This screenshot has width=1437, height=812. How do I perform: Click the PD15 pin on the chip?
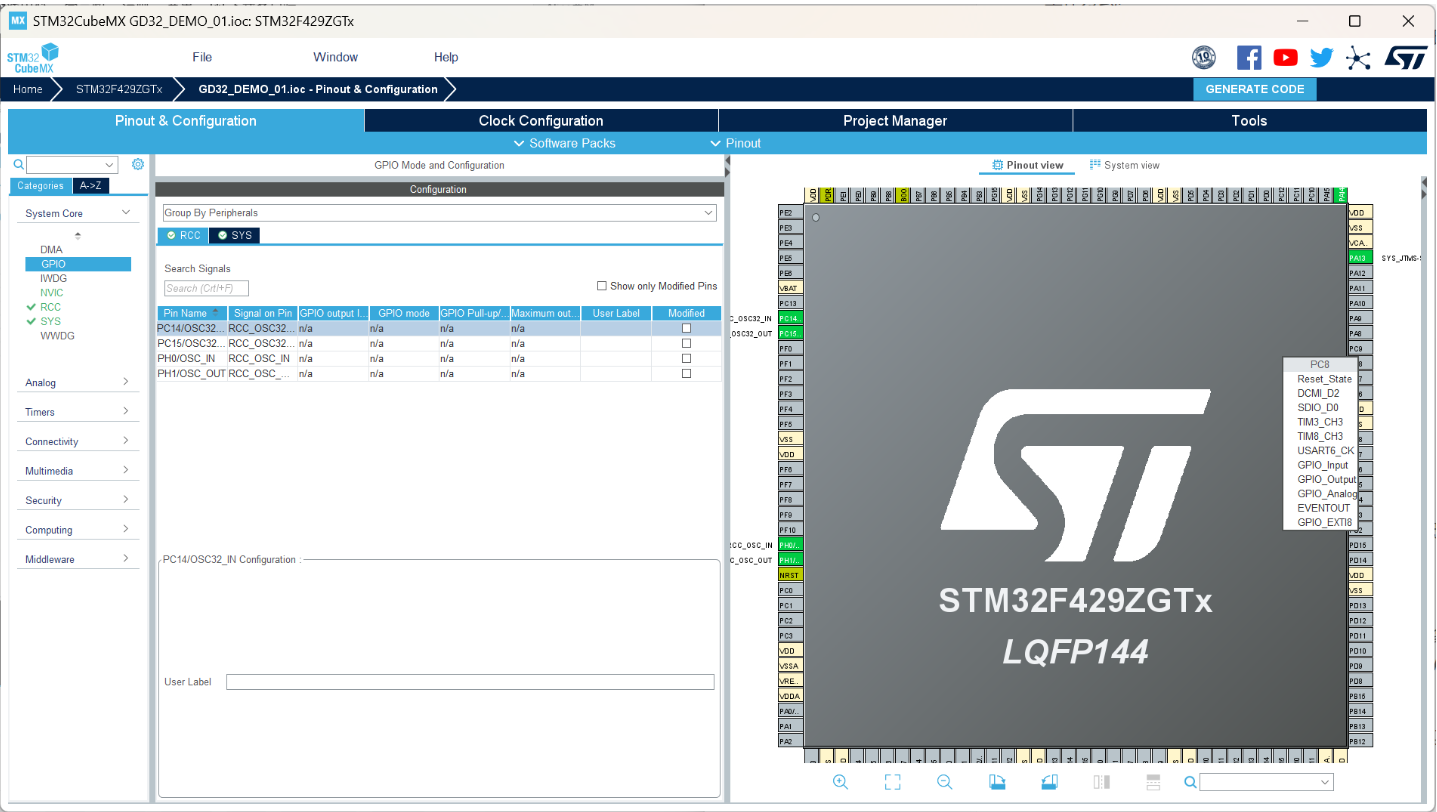pyautogui.click(x=1358, y=545)
